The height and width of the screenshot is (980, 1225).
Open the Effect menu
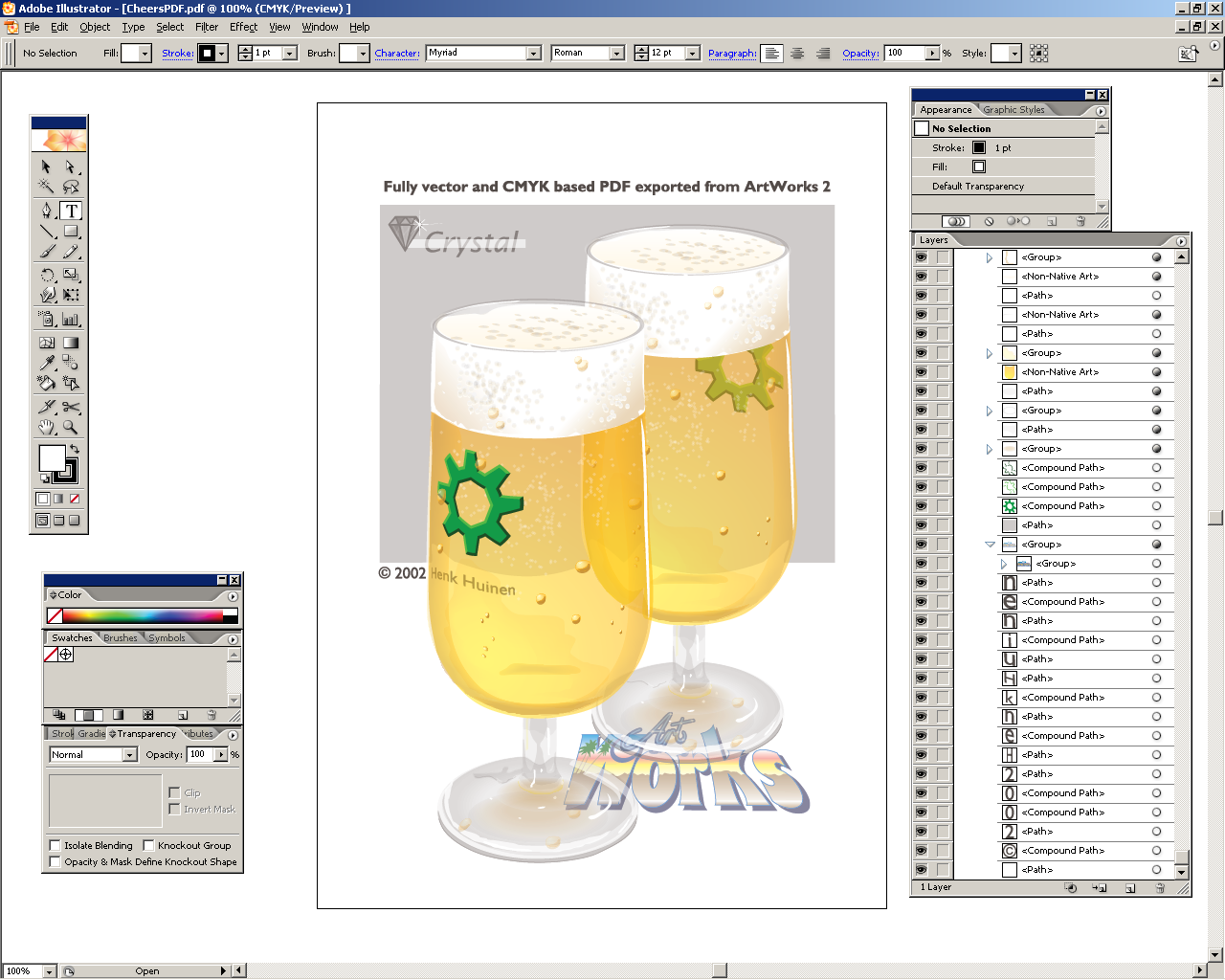pyautogui.click(x=243, y=27)
